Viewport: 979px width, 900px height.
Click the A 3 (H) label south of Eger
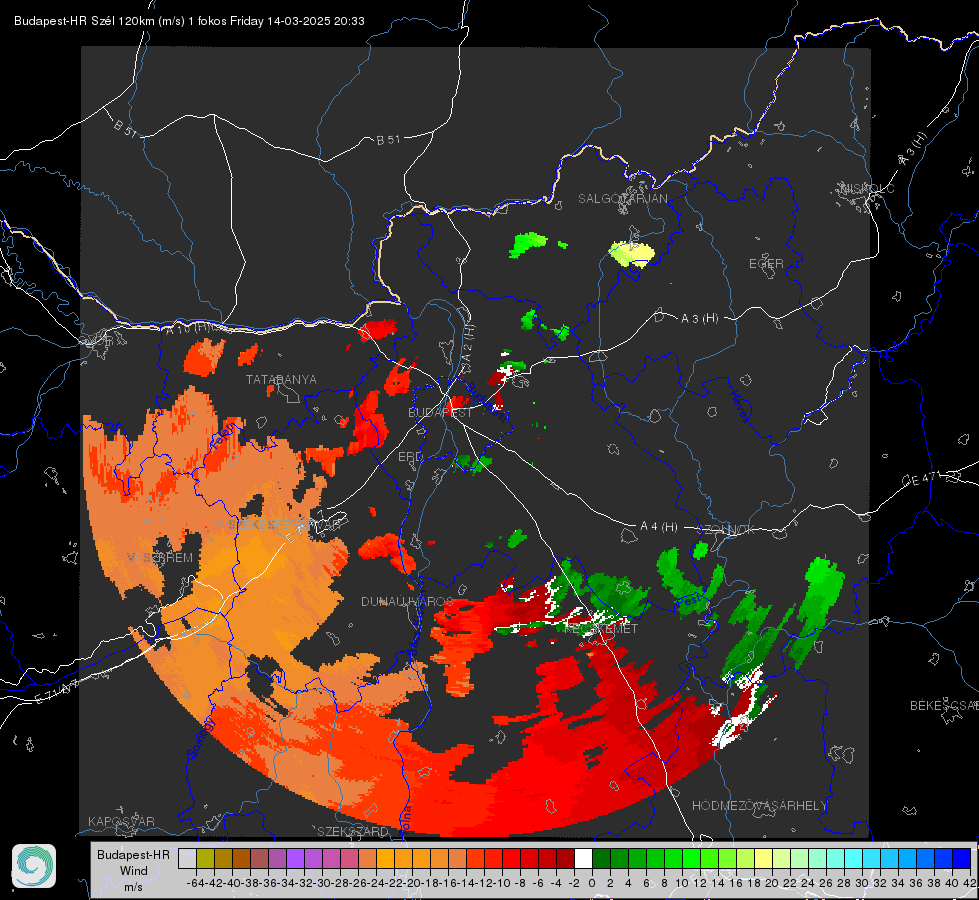(699, 319)
